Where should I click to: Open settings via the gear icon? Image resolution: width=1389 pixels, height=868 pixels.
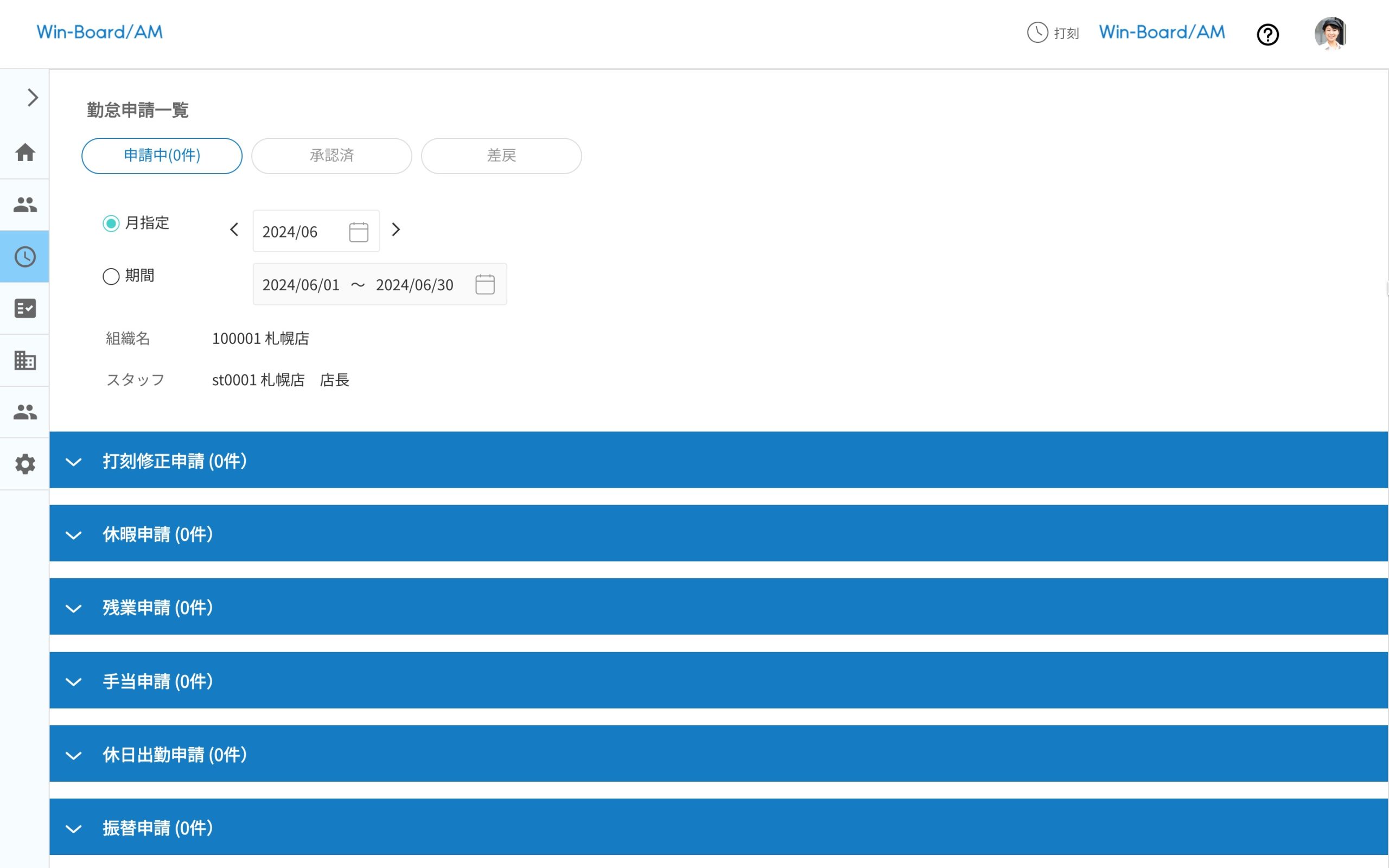(x=24, y=463)
